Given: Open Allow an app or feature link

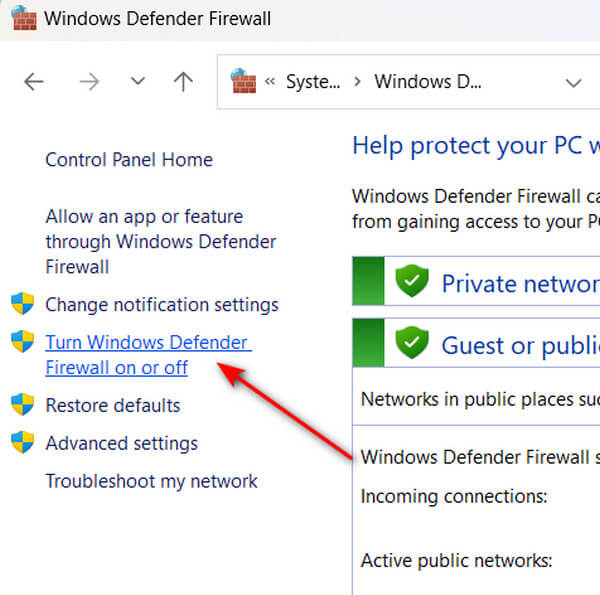Looking at the screenshot, I should [x=161, y=241].
